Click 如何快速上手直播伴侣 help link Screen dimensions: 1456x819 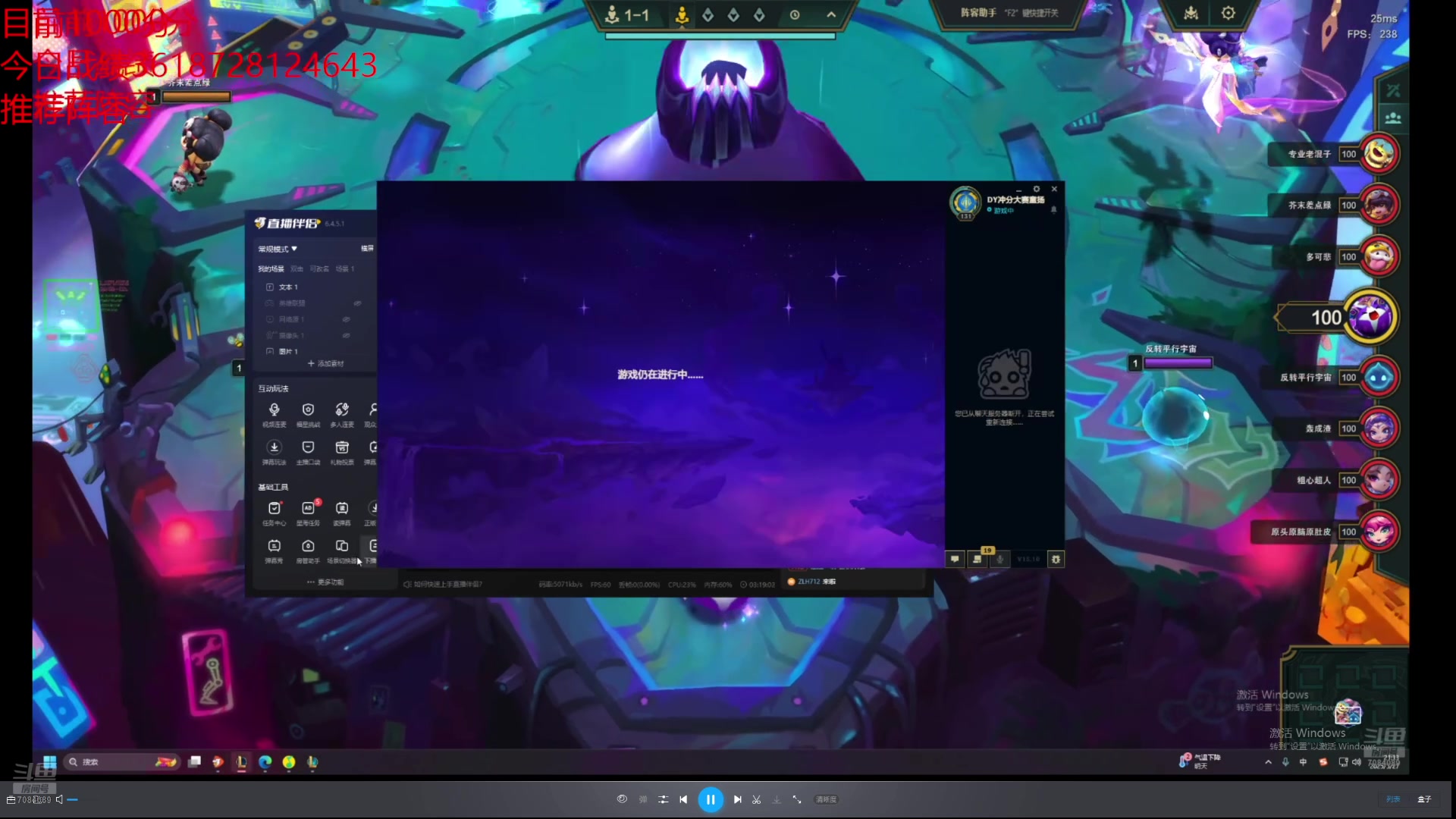click(444, 585)
